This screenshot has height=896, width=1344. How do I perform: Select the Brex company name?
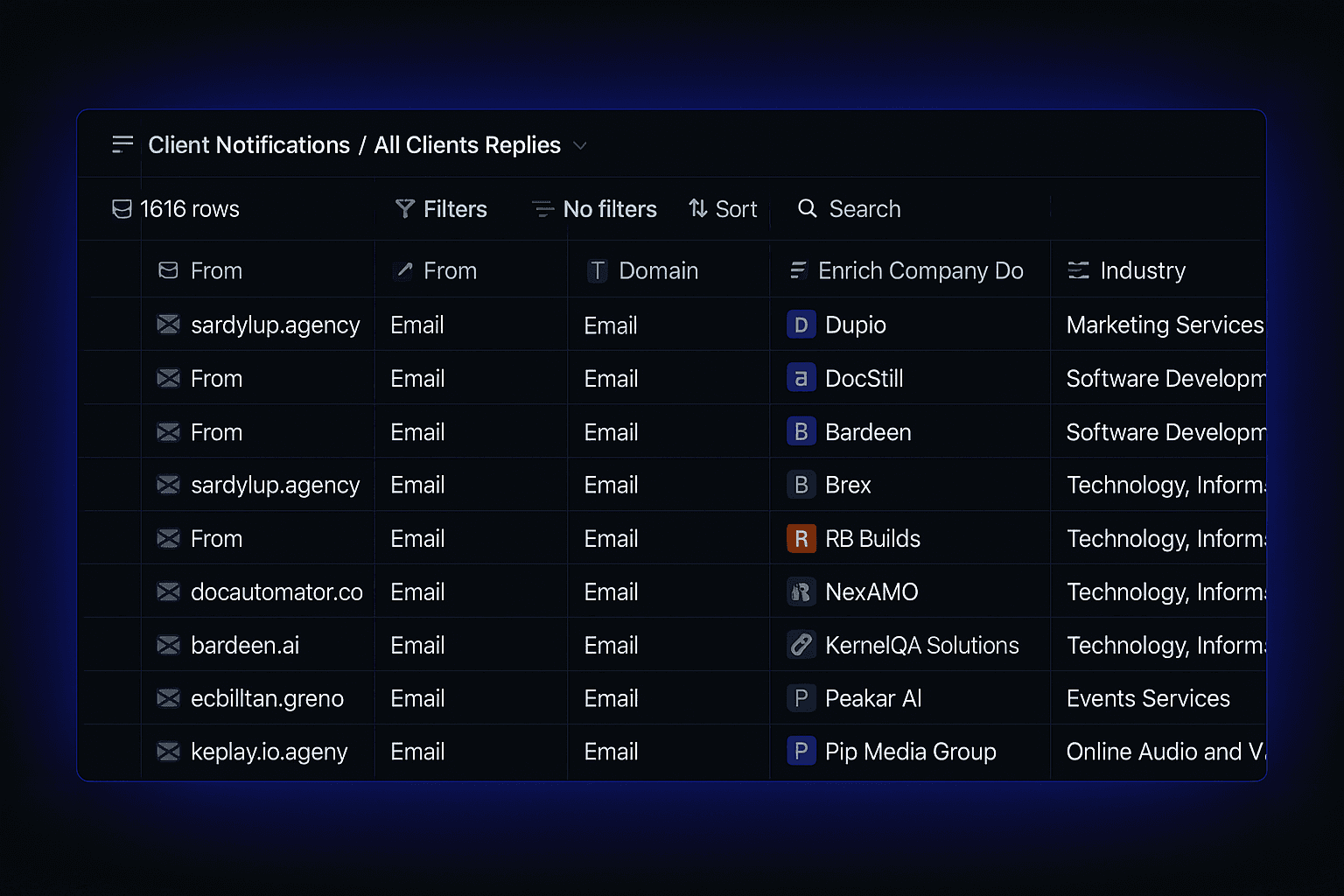pyautogui.click(x=848, y=485)
